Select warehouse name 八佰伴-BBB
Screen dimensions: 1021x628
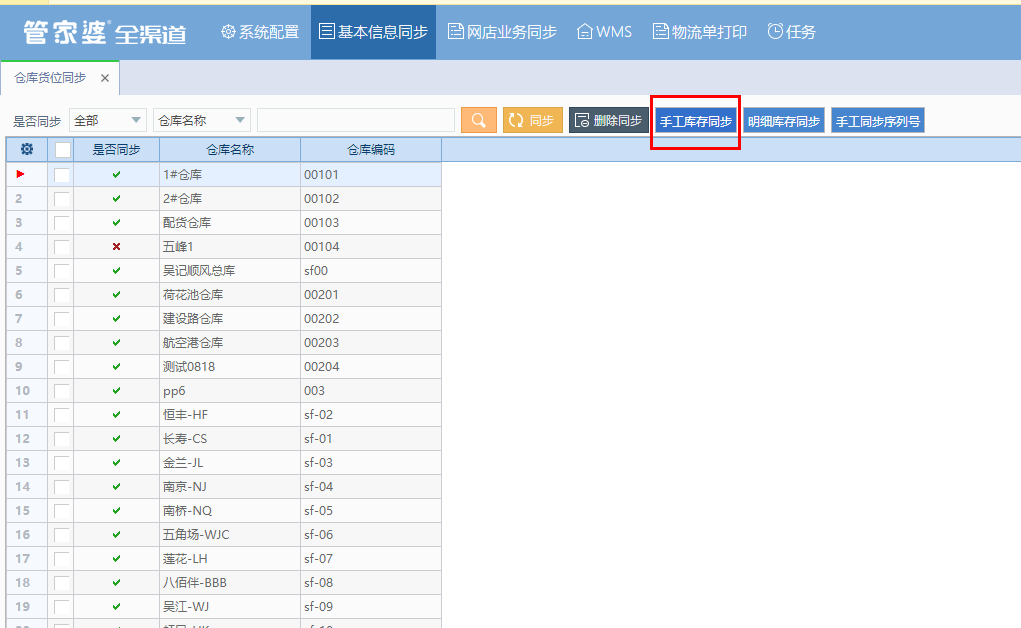coord(195,583)
